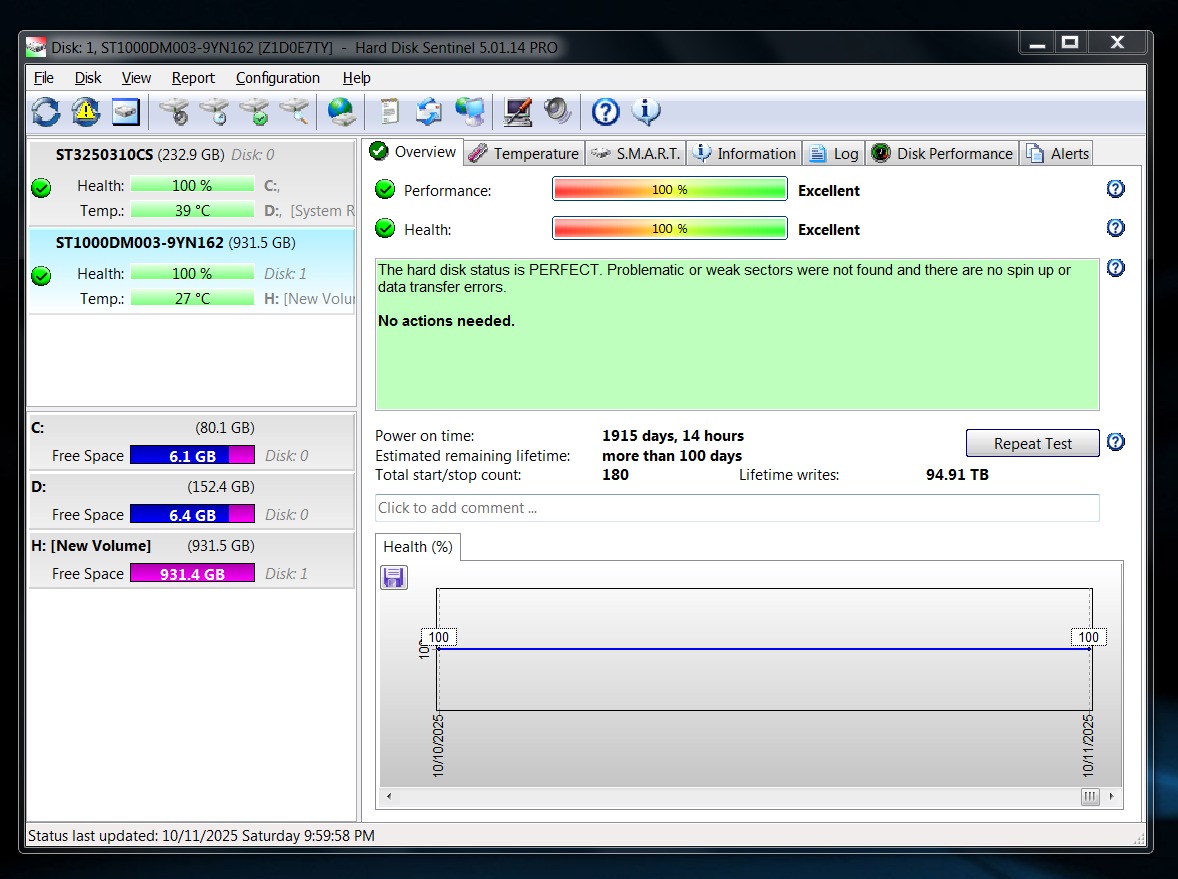1178x879 pixels.
Task: Click the speaker sound toolbar icon
Action: (557, 111)
